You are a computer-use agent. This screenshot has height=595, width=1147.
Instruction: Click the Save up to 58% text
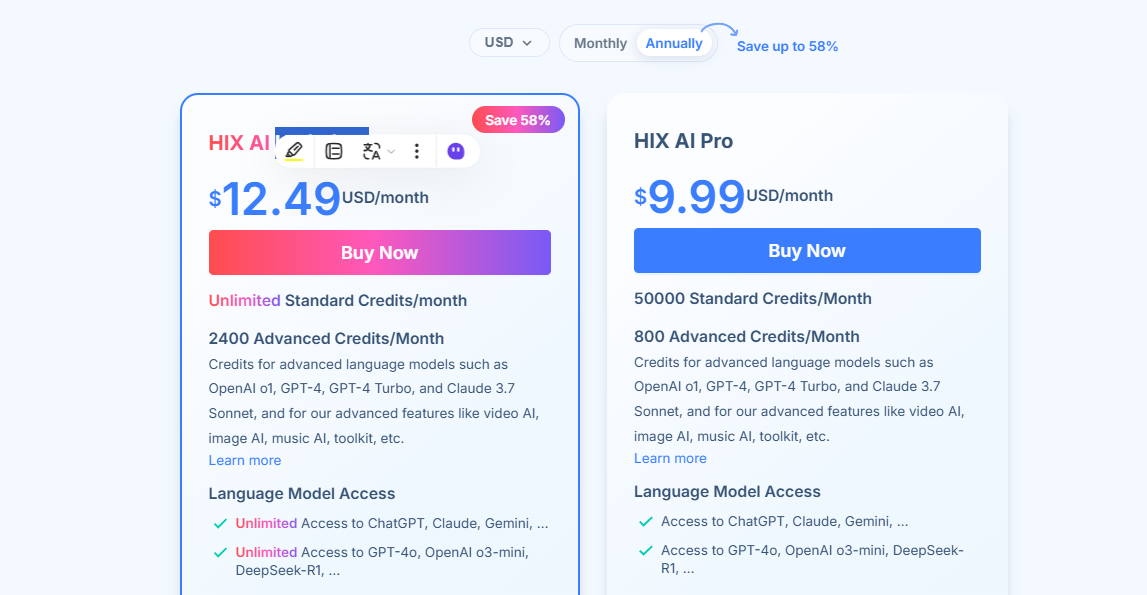click(x=787, y=46)
